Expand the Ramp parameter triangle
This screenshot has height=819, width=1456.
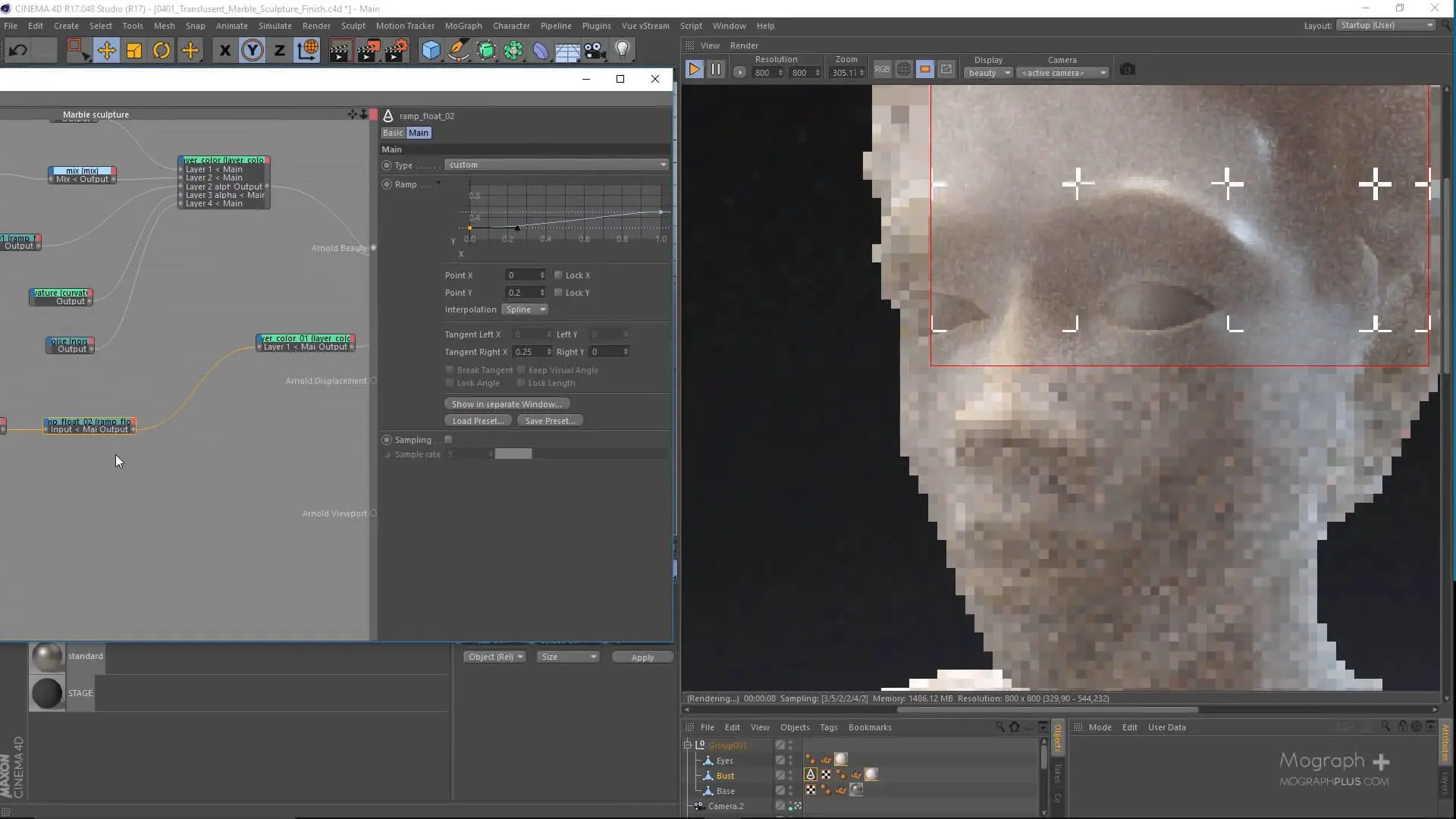point(438,184)
